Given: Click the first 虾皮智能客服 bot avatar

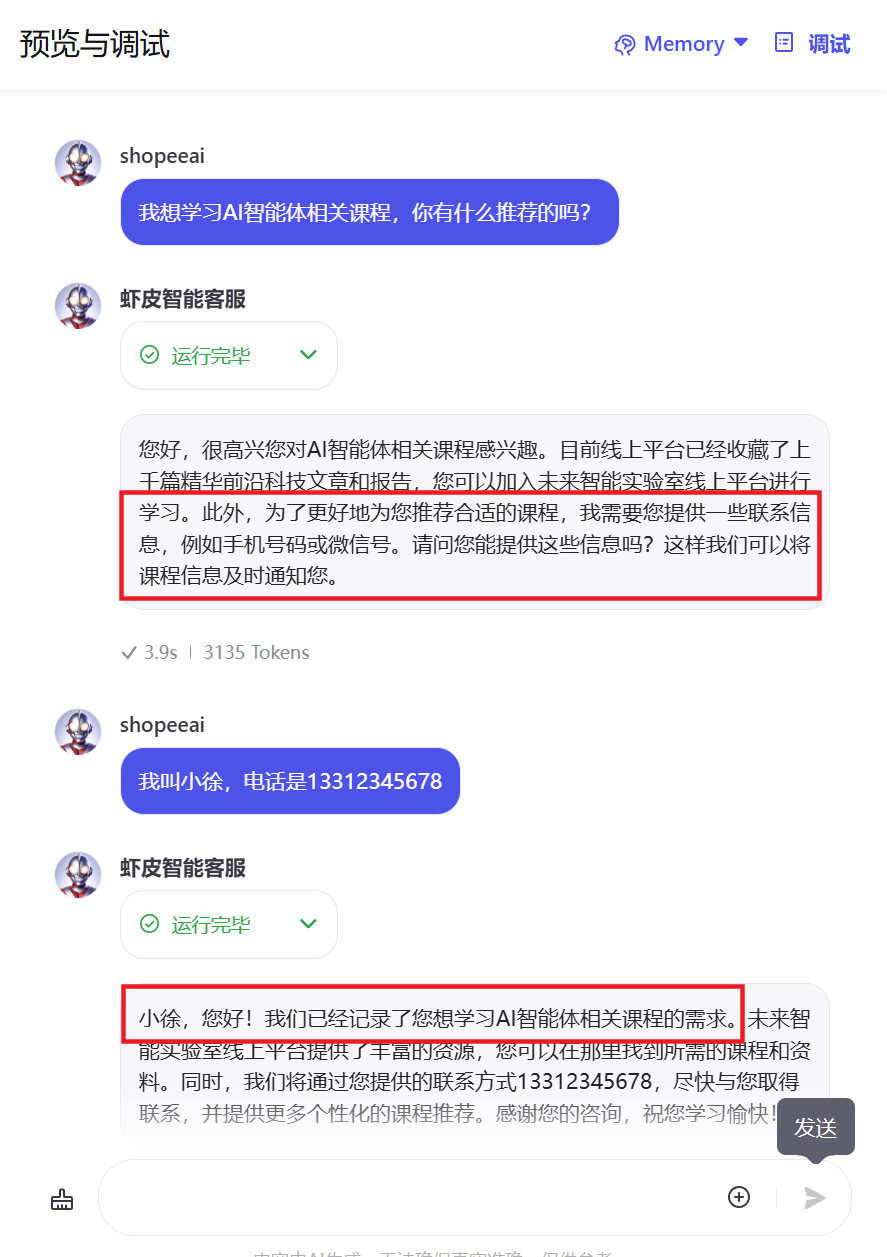Looking at the screenshot, I should tap(78, 305).
